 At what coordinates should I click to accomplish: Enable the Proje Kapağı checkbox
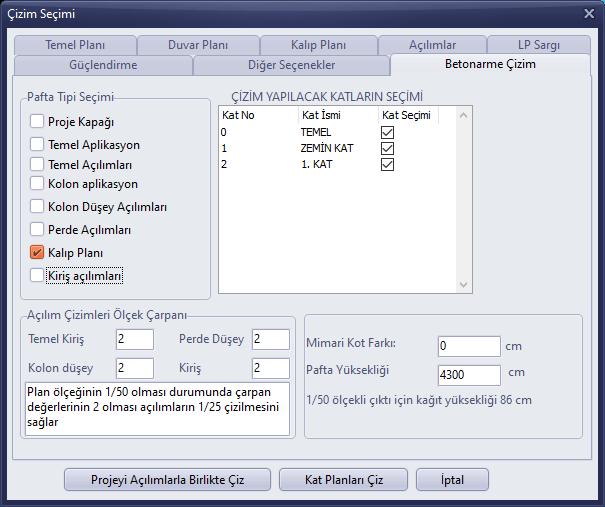click(37, 122)
